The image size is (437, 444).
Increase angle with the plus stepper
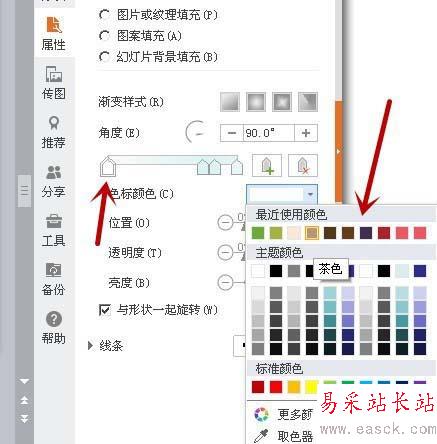(x=306, y=133)
